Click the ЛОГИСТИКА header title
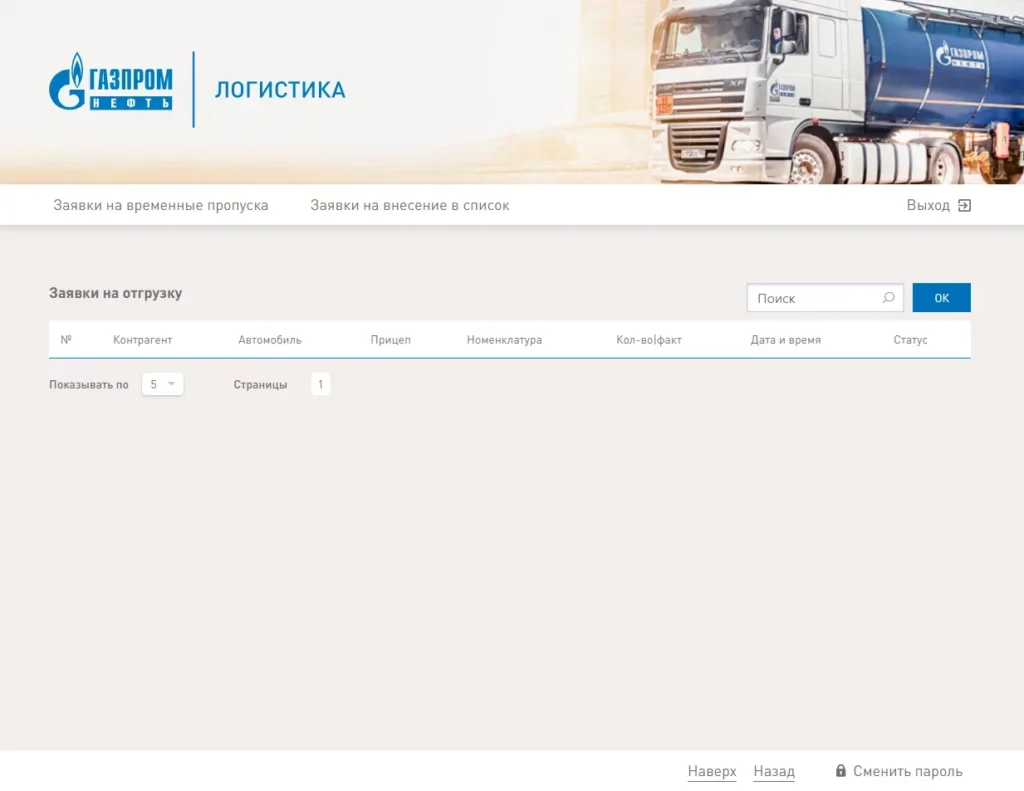Image resolution: width=1024 pixels, height=791 pixels. (x=280, y=89)
